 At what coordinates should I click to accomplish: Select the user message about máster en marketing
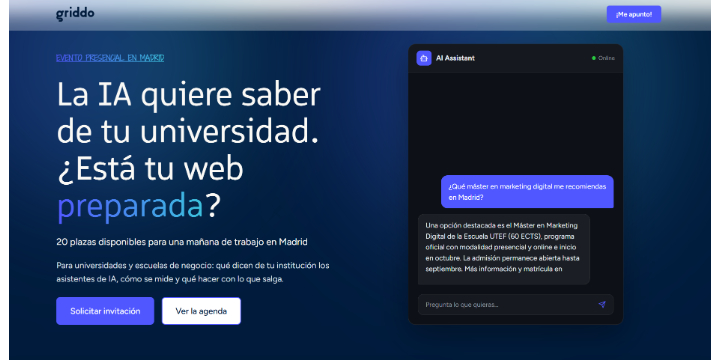(x=527, y=192)
